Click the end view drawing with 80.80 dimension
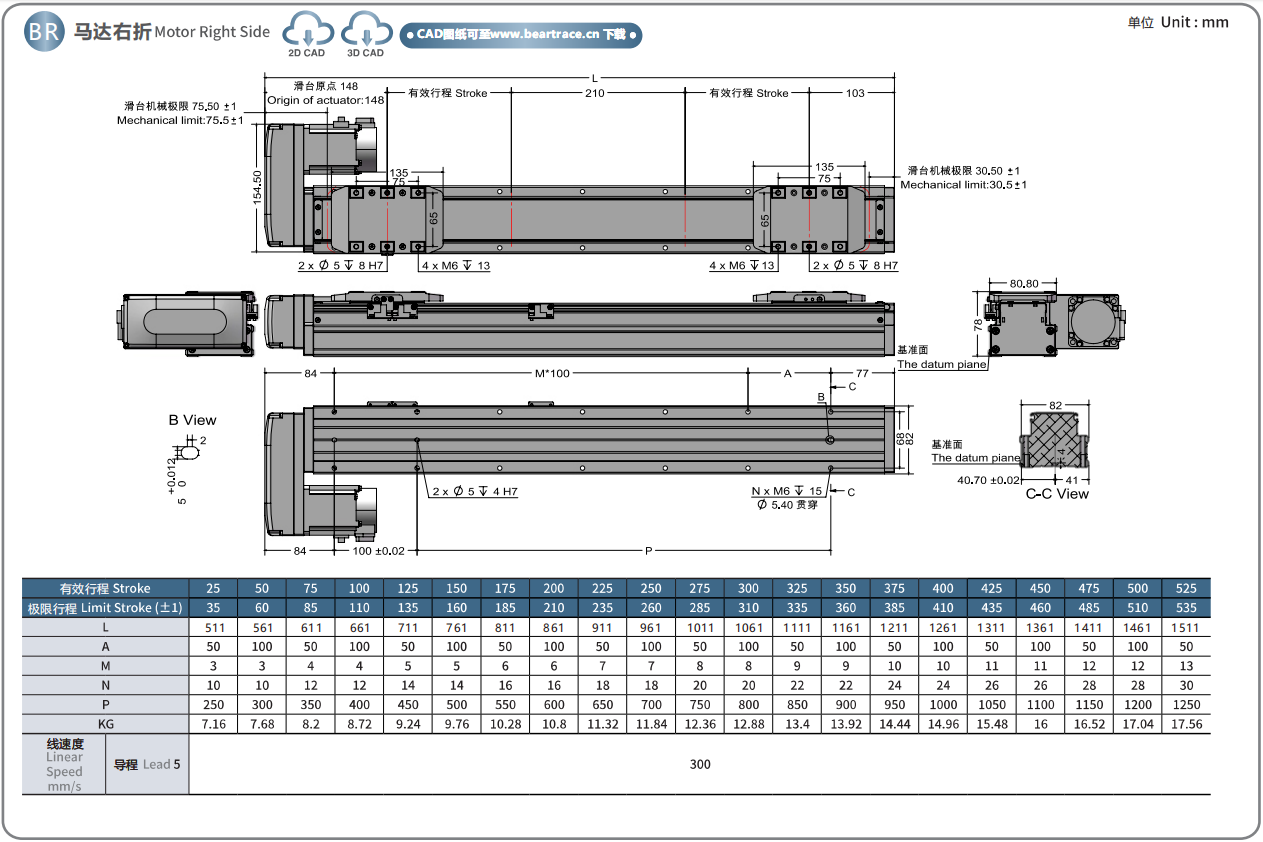Image resolution: width=1263 pixels, height=842 pixels. click(1056, 322)
